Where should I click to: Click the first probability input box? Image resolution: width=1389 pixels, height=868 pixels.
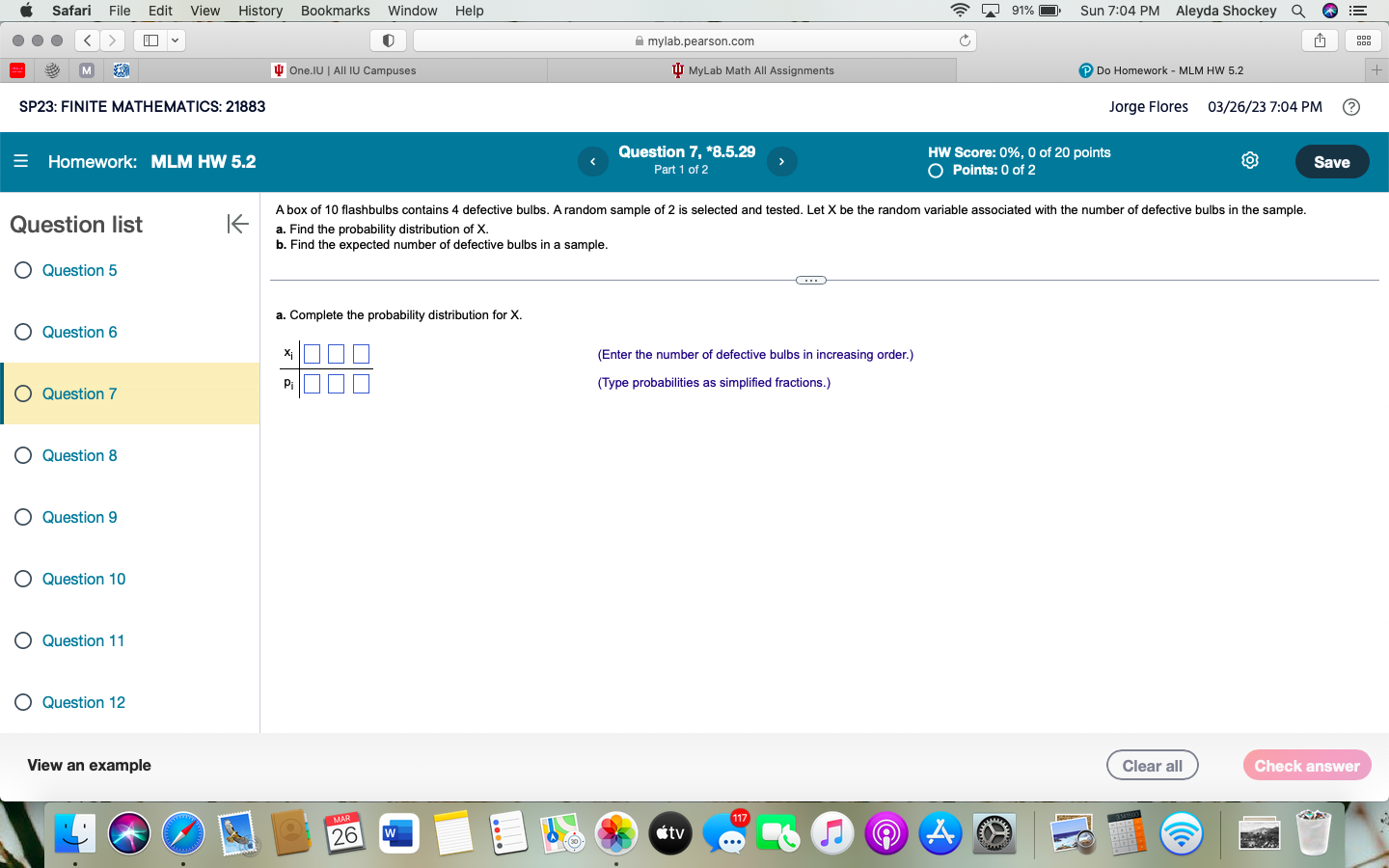pos(312,383)
